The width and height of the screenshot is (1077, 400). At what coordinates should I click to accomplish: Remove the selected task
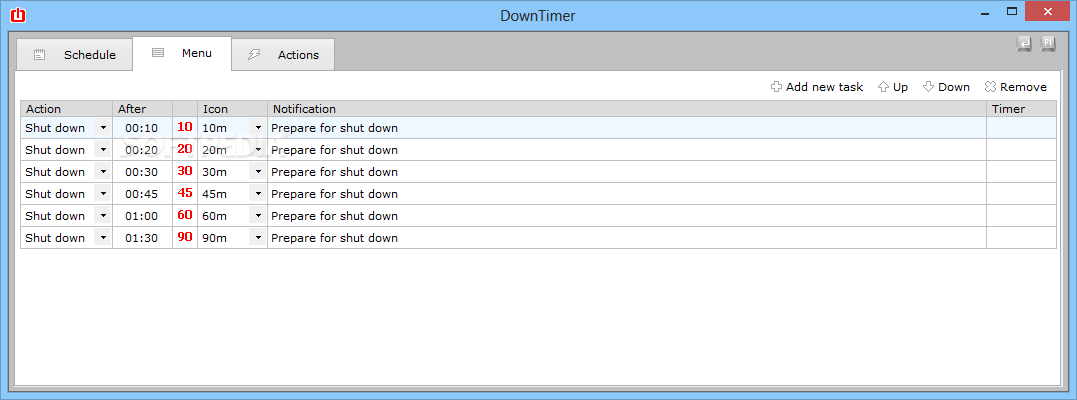1015,87
